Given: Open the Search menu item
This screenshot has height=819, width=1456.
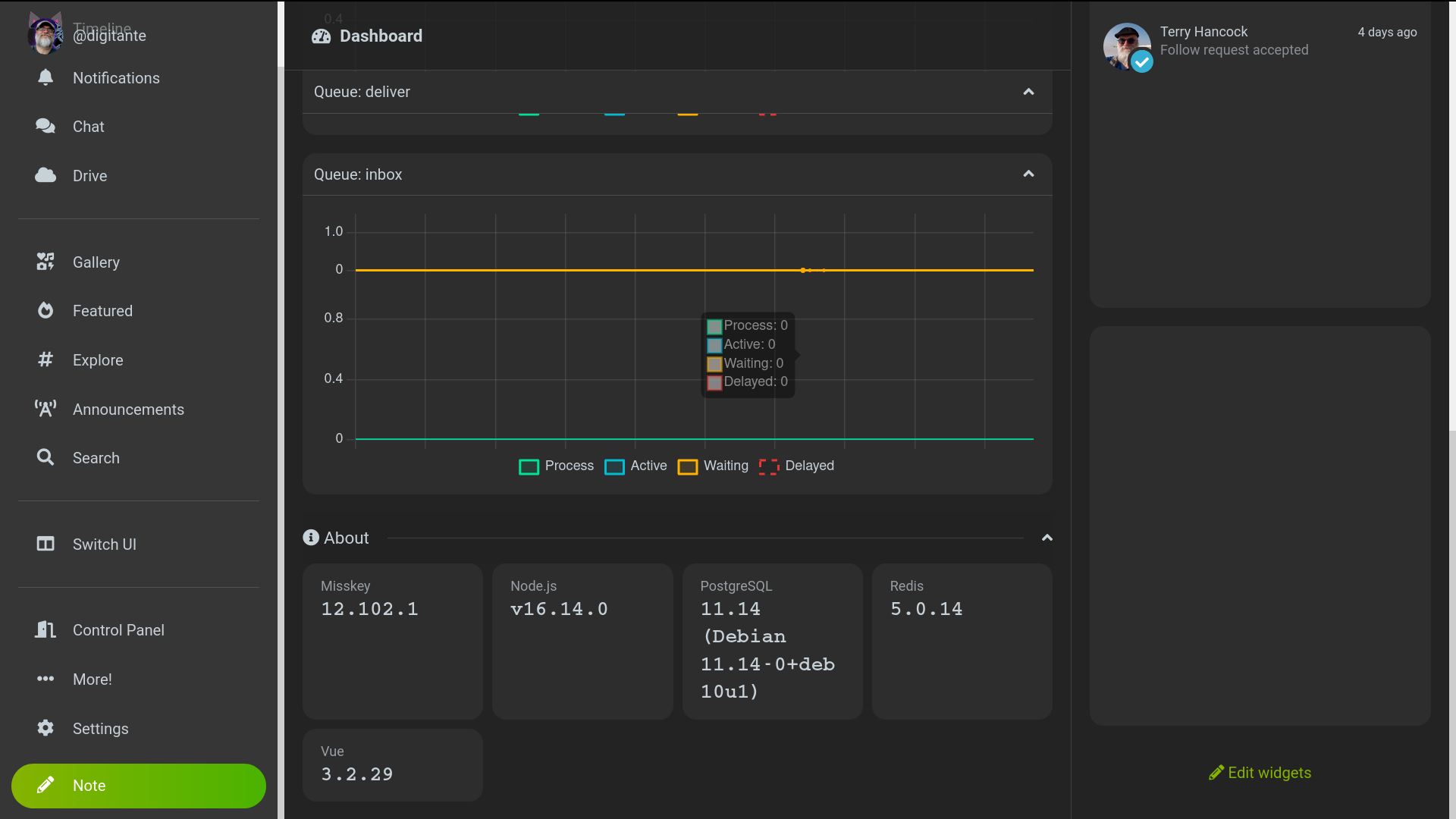Looking at the screenshot, I should tap(96, 457).
